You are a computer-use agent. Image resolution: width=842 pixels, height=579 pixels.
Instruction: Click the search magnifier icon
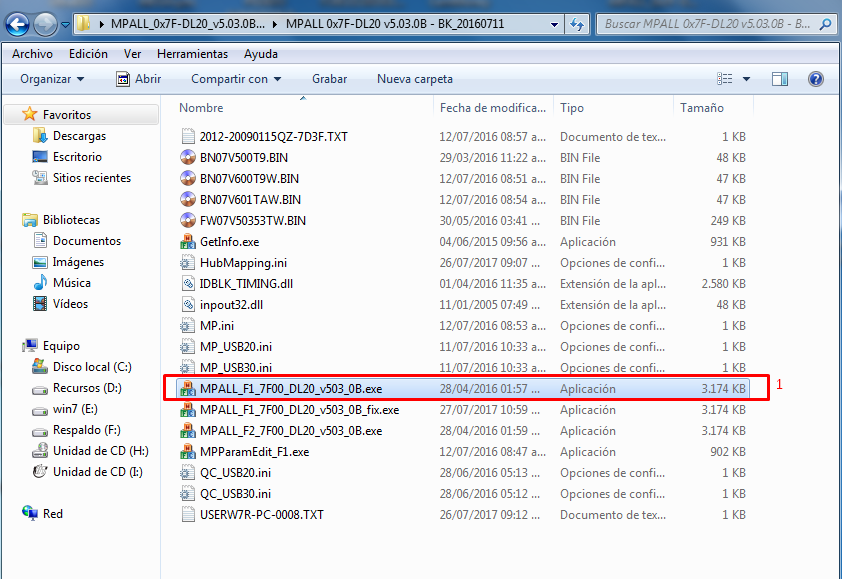825,24
